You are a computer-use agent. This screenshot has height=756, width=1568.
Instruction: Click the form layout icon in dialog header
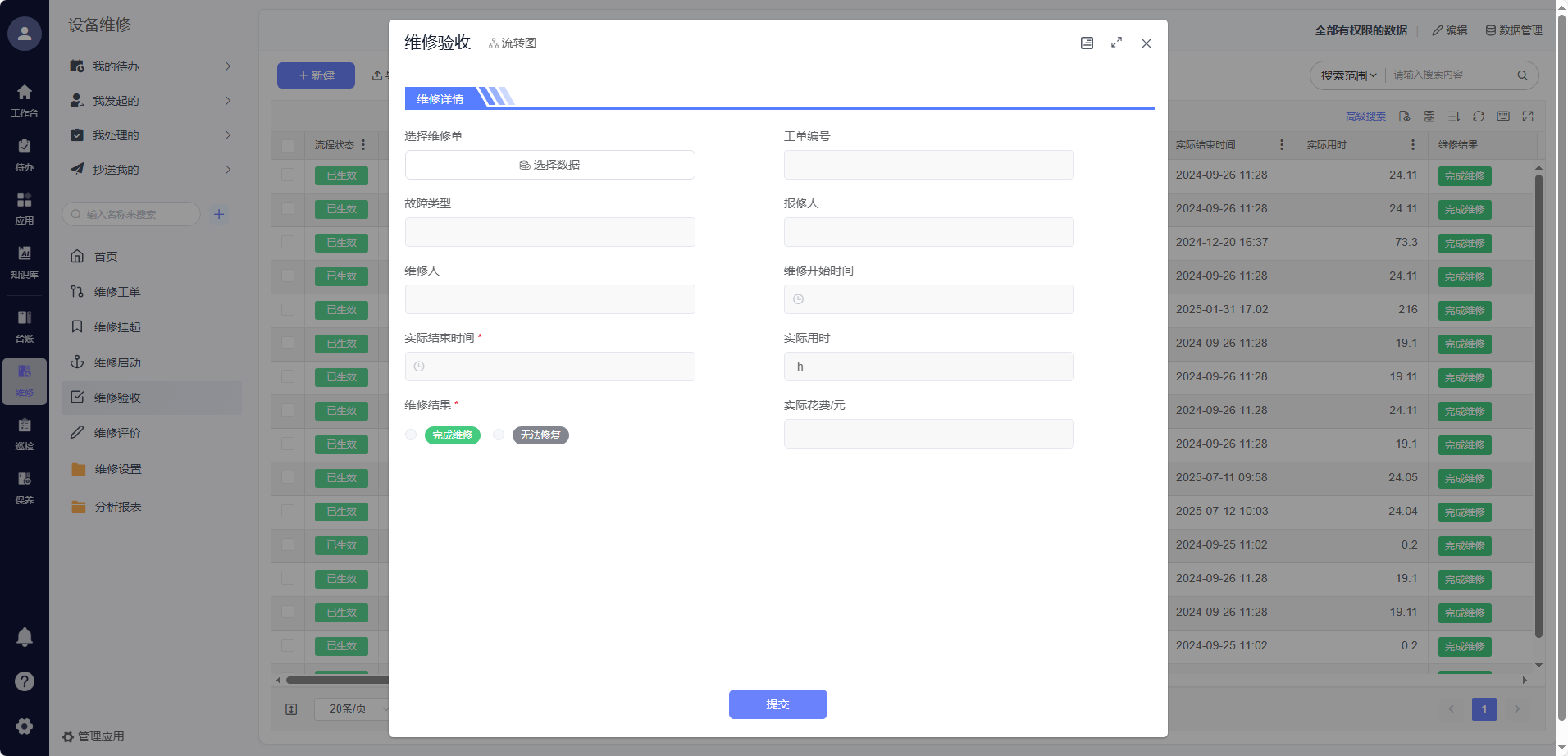pyautogui.click(x=1087, y=43)
